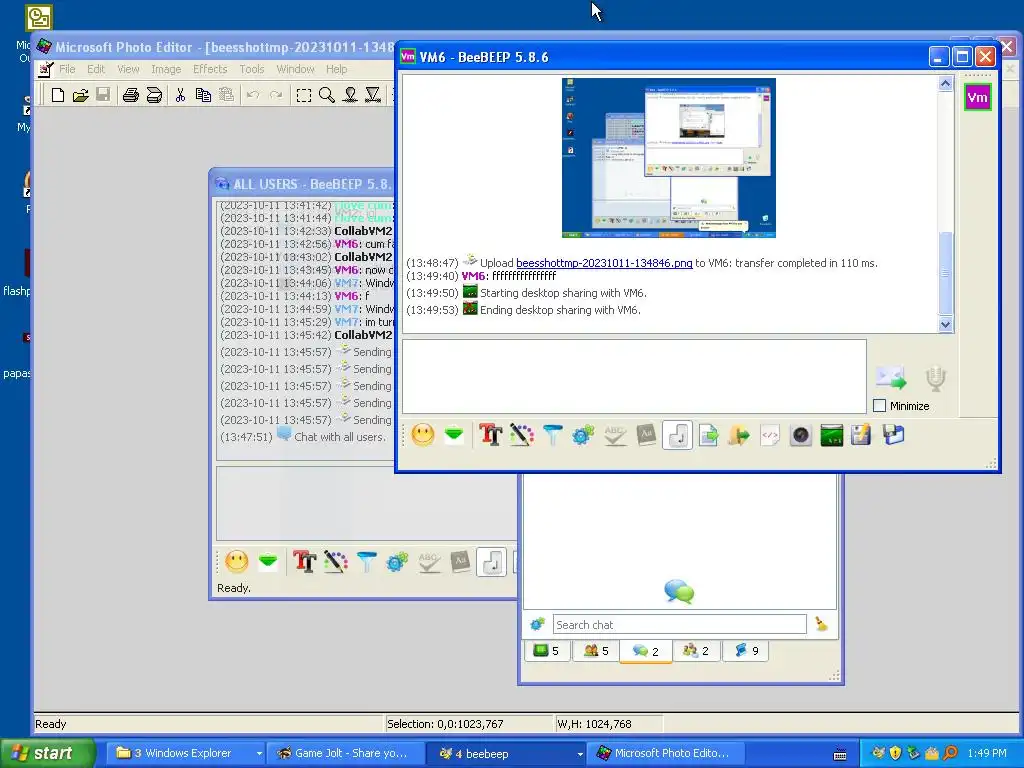Click the Open folder icon in Photo Editor
This screenshot has width=1024, height=768.
point(80,95)
